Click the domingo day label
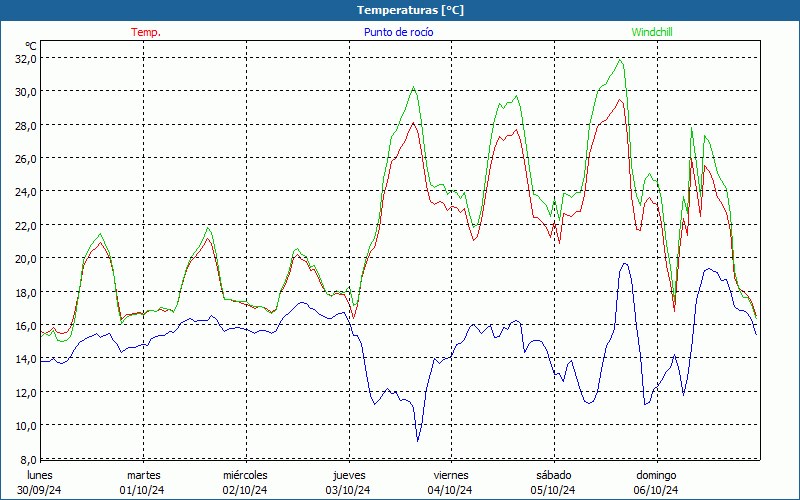 point(656,475)
